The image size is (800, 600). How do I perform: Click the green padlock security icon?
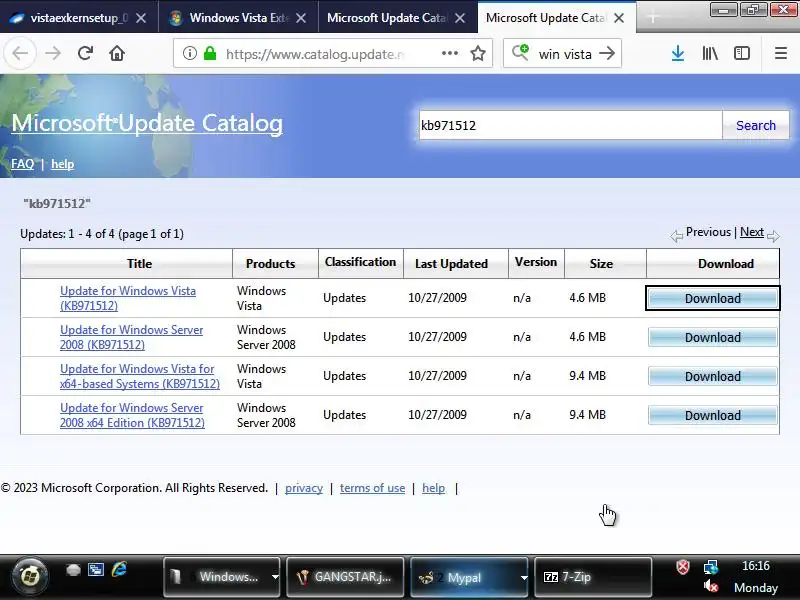coord(210,53)
